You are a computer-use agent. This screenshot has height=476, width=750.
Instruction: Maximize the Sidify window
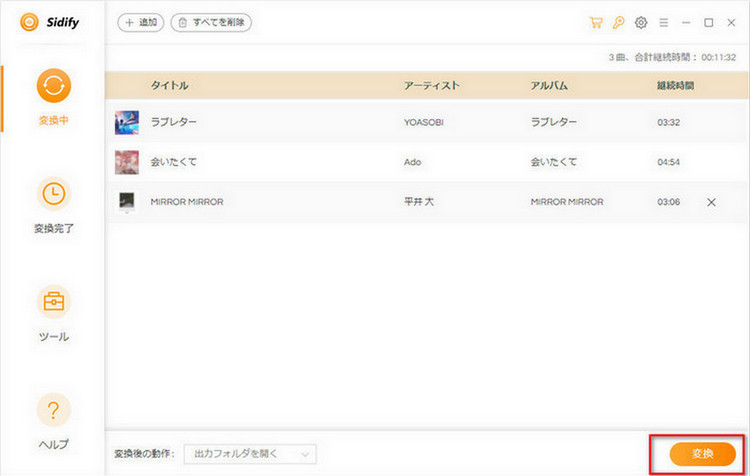pos(708,22)
